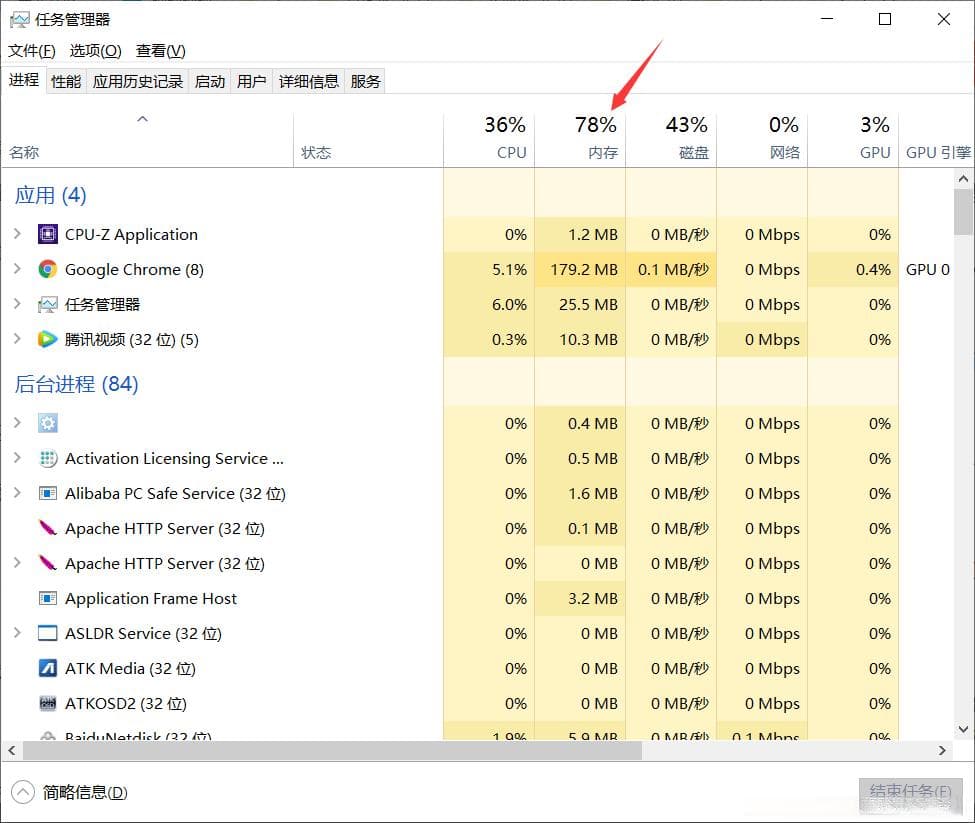The height and width of the screenshot is (823, 975).
Task: Collapse to 简略信息 view with arrow
Action: click(23, 792)
